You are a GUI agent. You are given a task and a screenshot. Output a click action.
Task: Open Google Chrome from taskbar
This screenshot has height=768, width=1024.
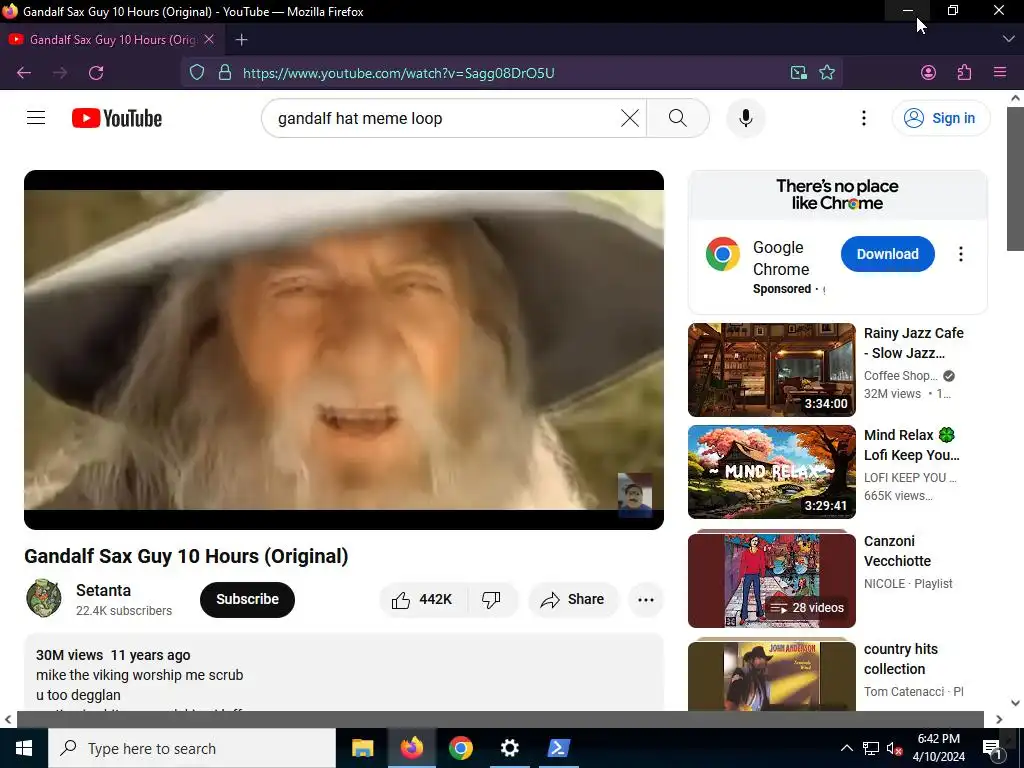(x=460, y=748)
